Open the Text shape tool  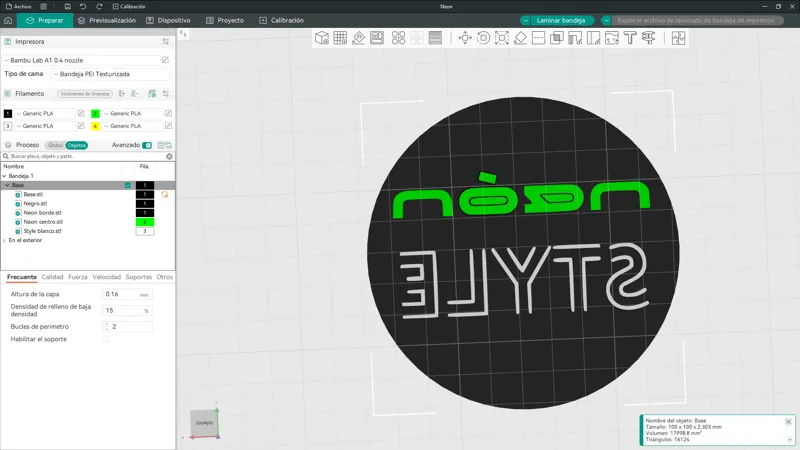(630, 38)
